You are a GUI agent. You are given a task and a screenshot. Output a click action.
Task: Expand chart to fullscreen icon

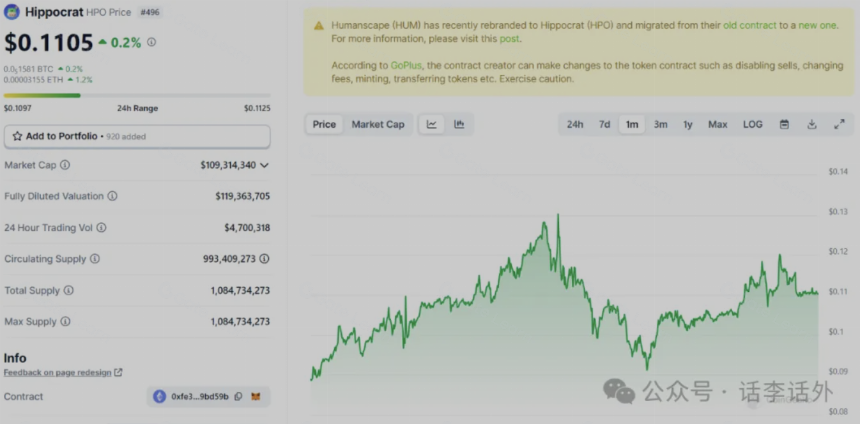pos(839,125)
